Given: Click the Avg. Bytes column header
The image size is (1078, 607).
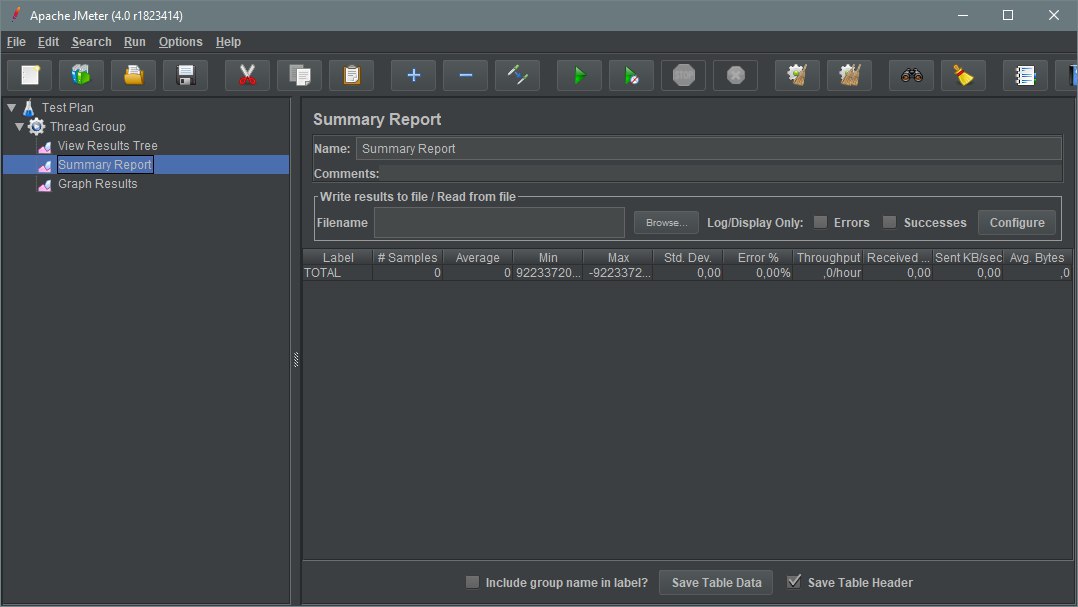Looking at the screenshot, I should 1037,257.
